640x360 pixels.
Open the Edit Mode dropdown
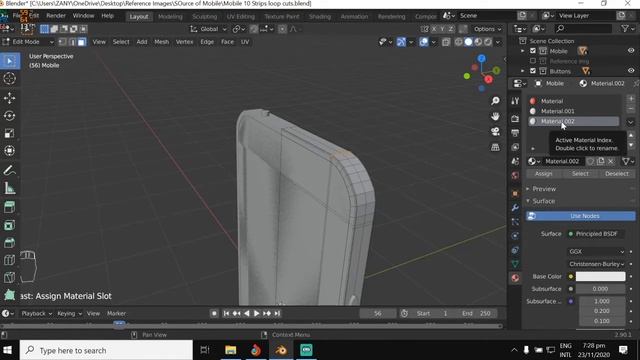[x=28, y=42]
